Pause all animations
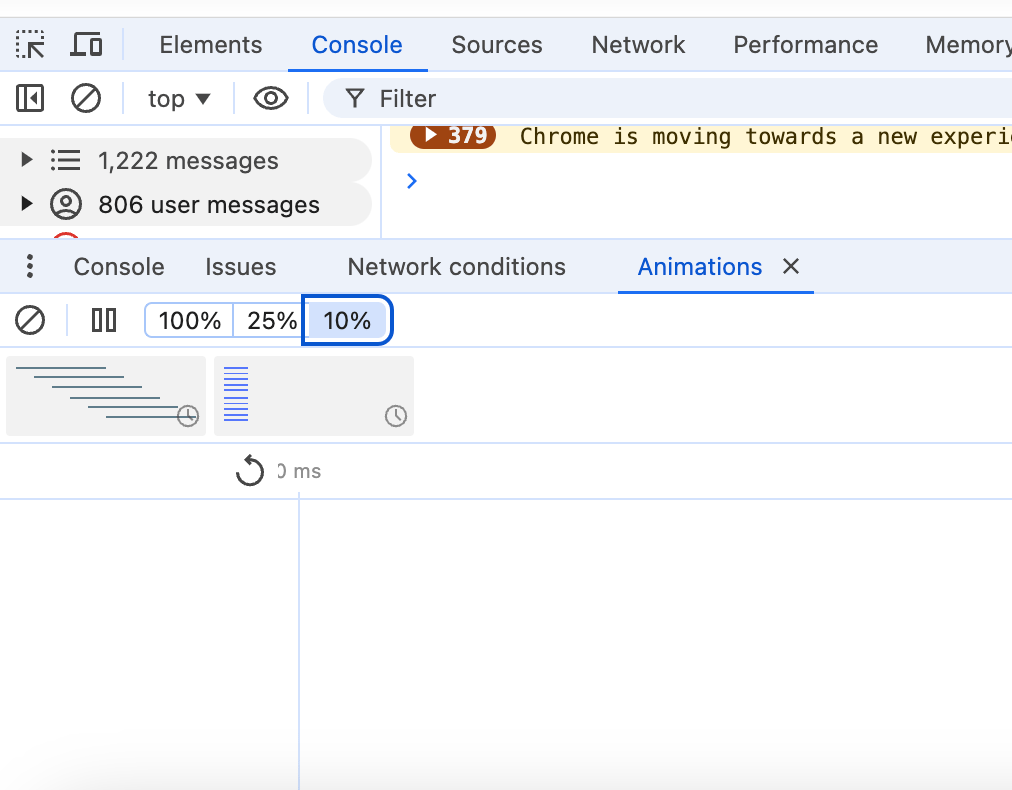 (104, 320)
